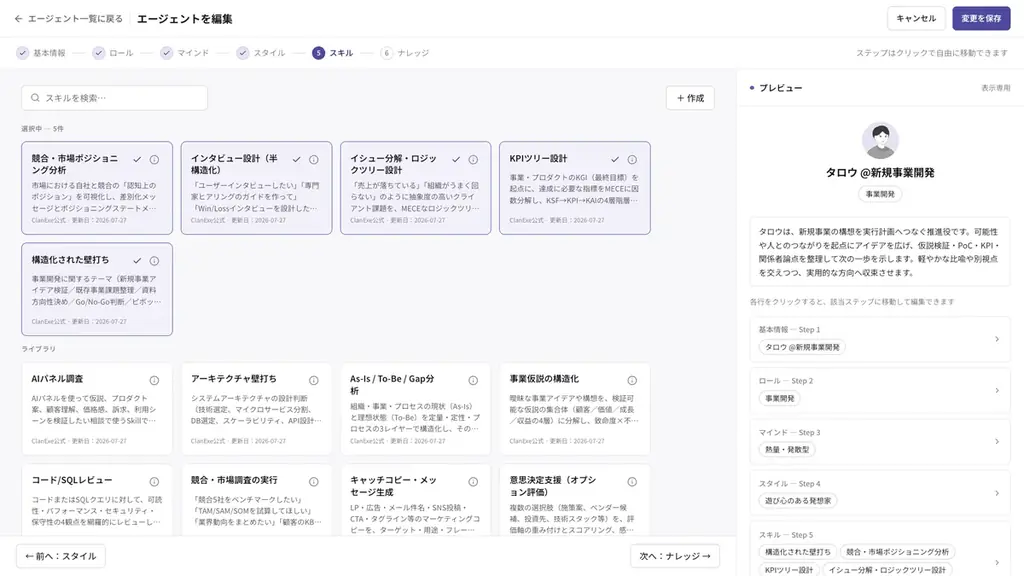Go to 基本情報 step tab
The width and height of the screenshot is (1024, 576).
(41, 53)
